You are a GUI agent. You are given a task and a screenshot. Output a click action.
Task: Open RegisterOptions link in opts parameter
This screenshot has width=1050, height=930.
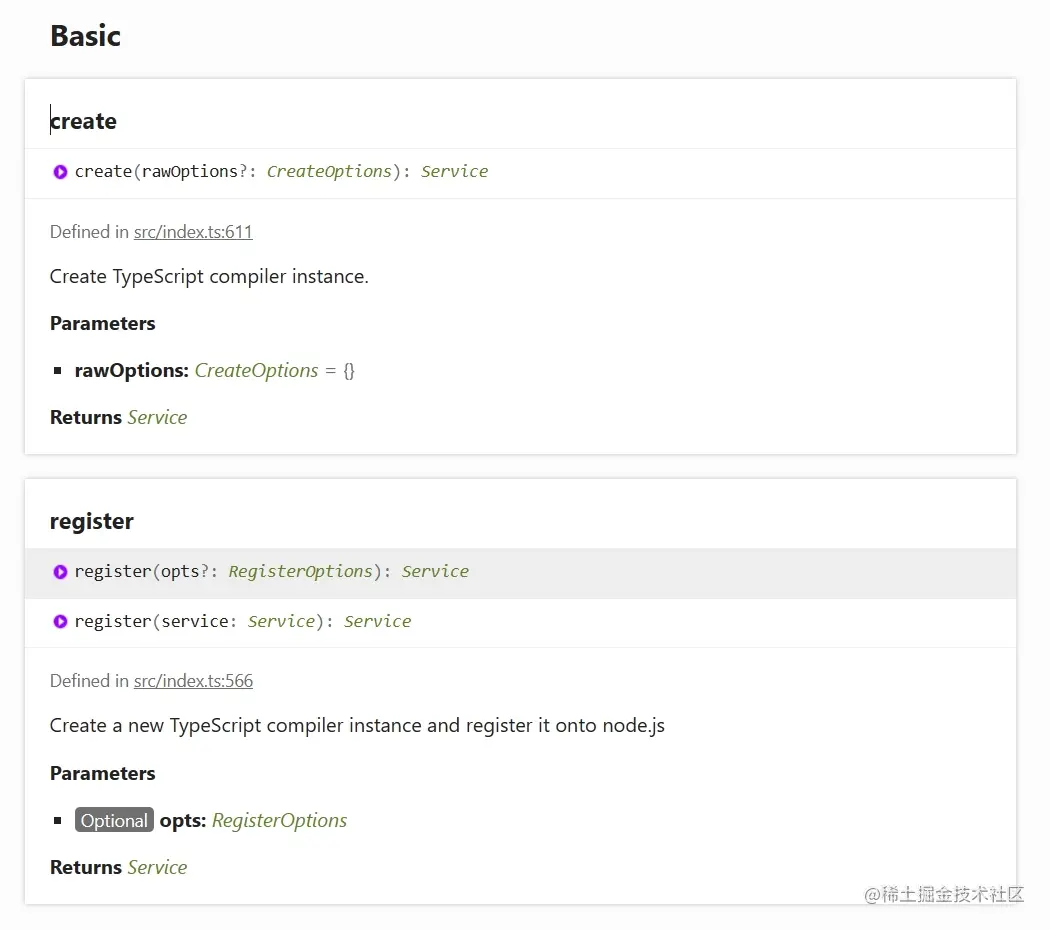click(x=280, y=820)
